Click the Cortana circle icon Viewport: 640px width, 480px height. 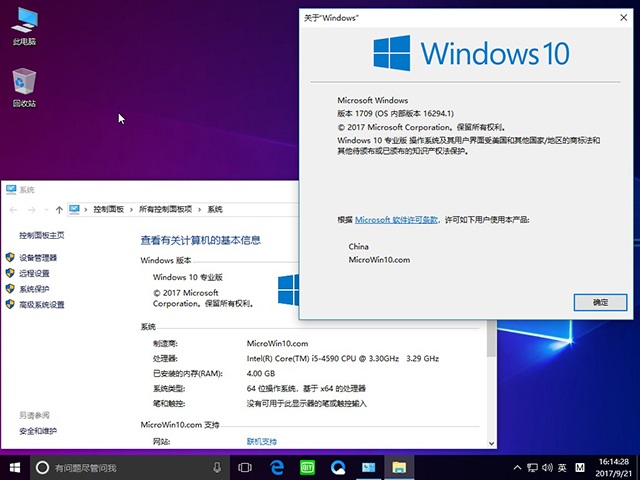click(42, 467)
